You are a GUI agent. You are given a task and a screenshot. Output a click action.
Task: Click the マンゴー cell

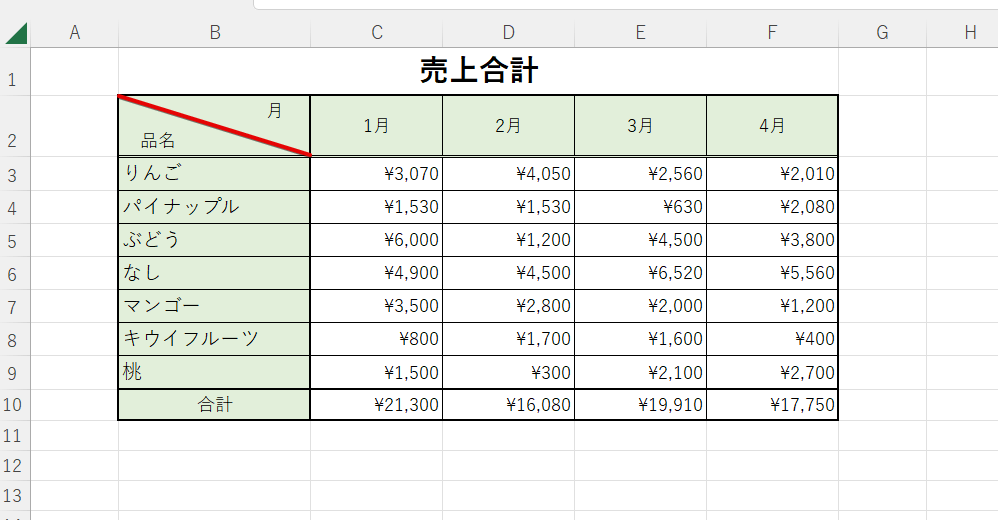click(214, 306)
